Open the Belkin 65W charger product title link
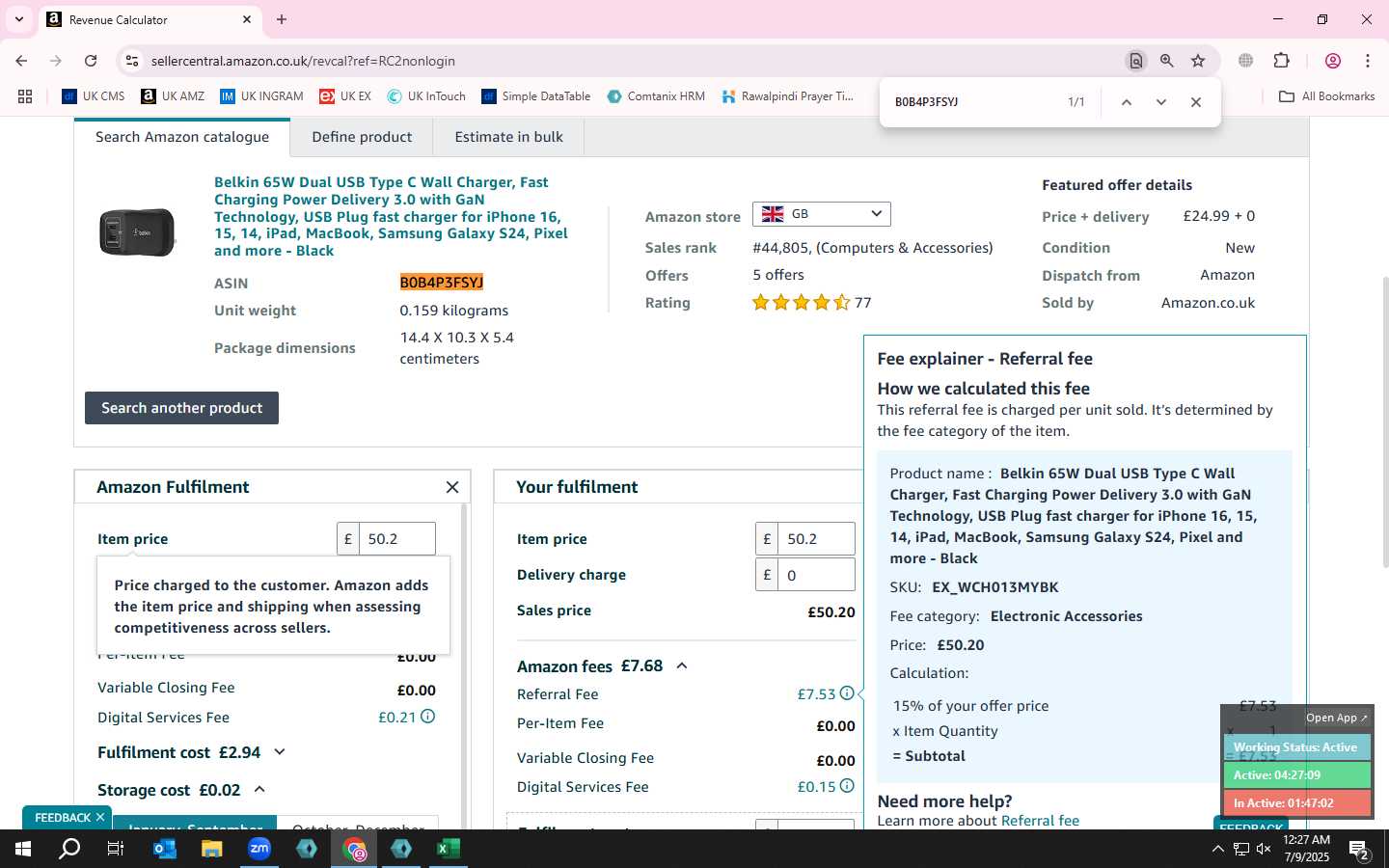The height and width of the screenshot is (868, 1389). (x=391, y=216)
